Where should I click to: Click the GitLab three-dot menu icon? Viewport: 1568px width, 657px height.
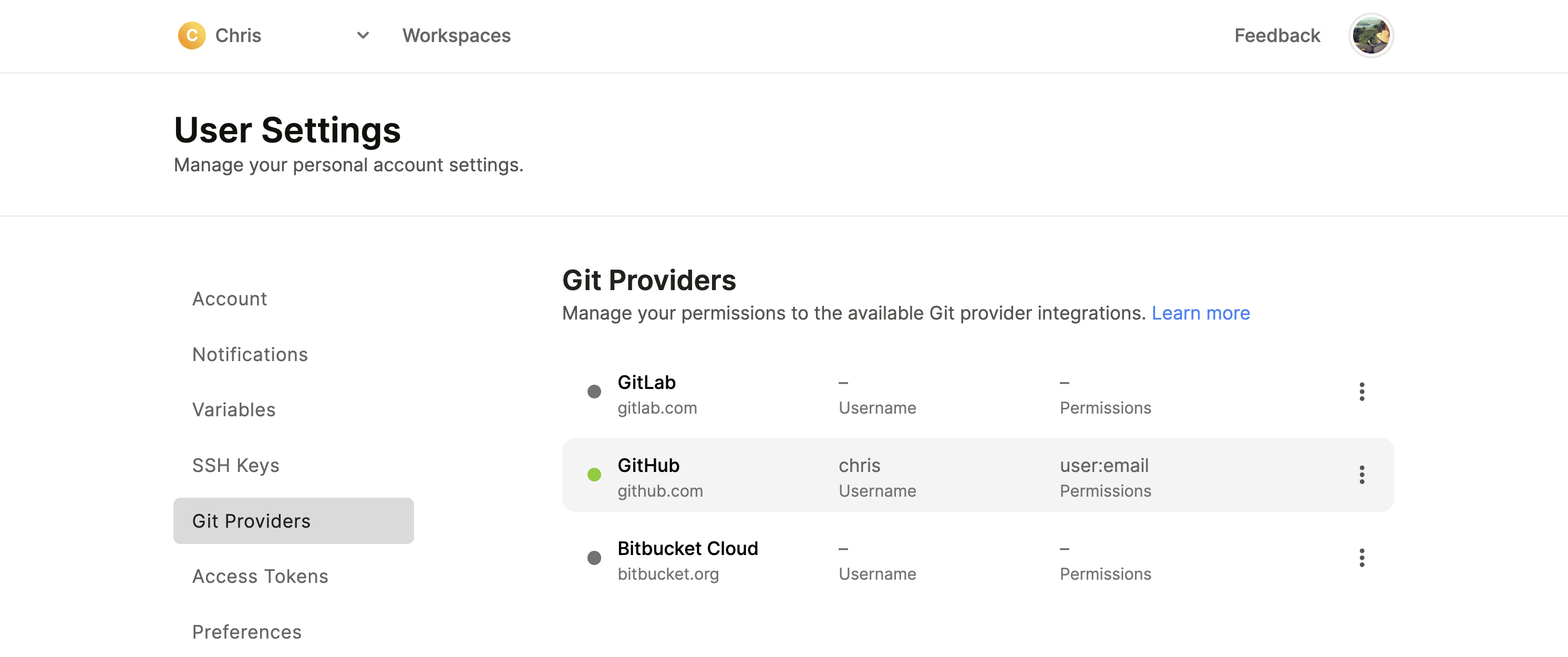pos(1362,392)
